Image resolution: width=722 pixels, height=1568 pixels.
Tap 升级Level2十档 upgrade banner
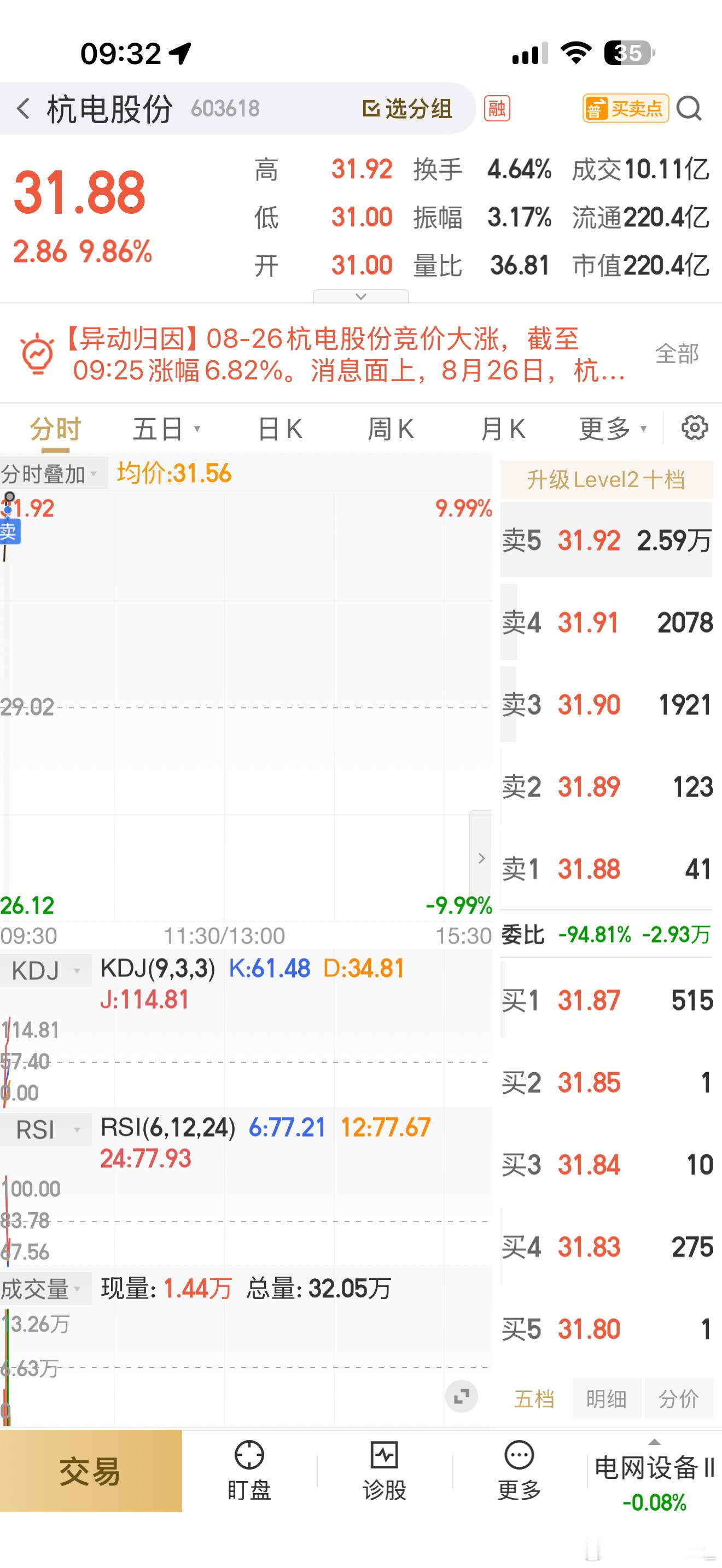607,479
